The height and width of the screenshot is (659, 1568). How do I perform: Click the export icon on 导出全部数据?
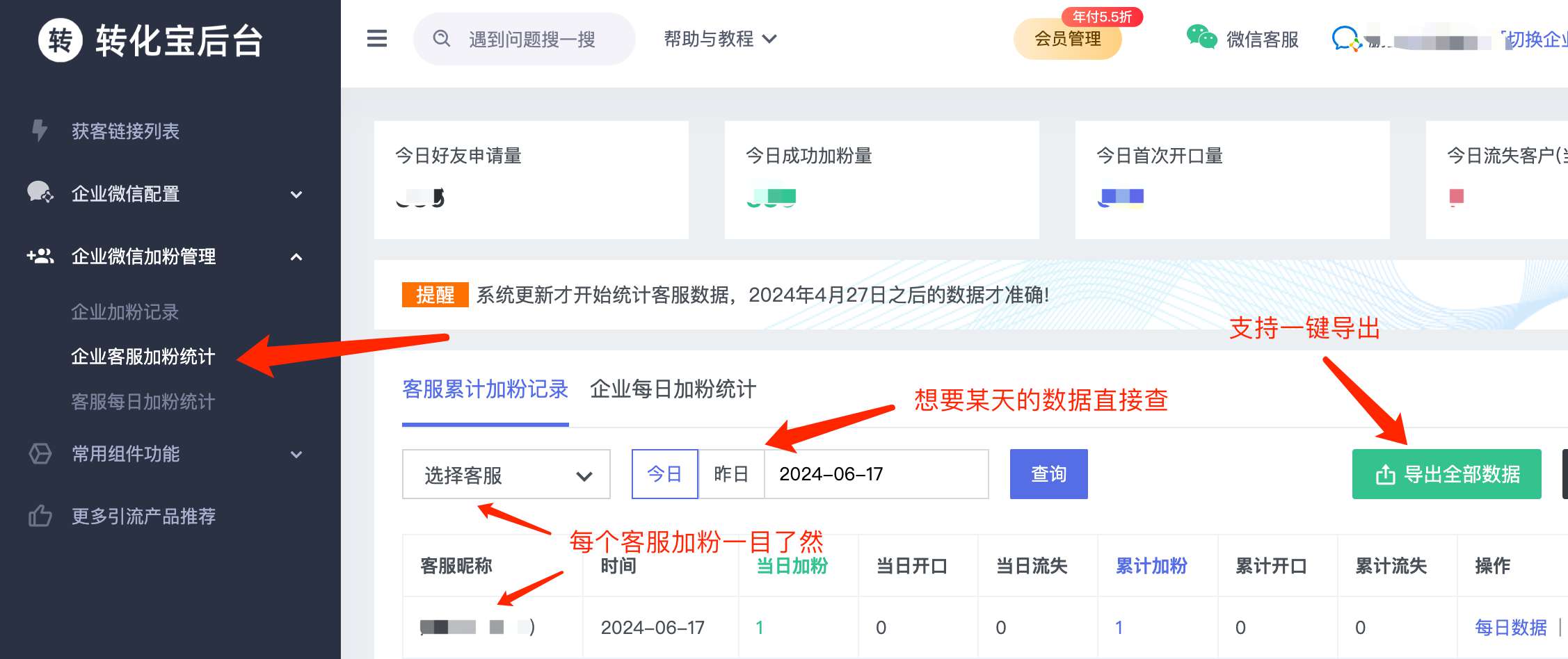[1385, 475]
